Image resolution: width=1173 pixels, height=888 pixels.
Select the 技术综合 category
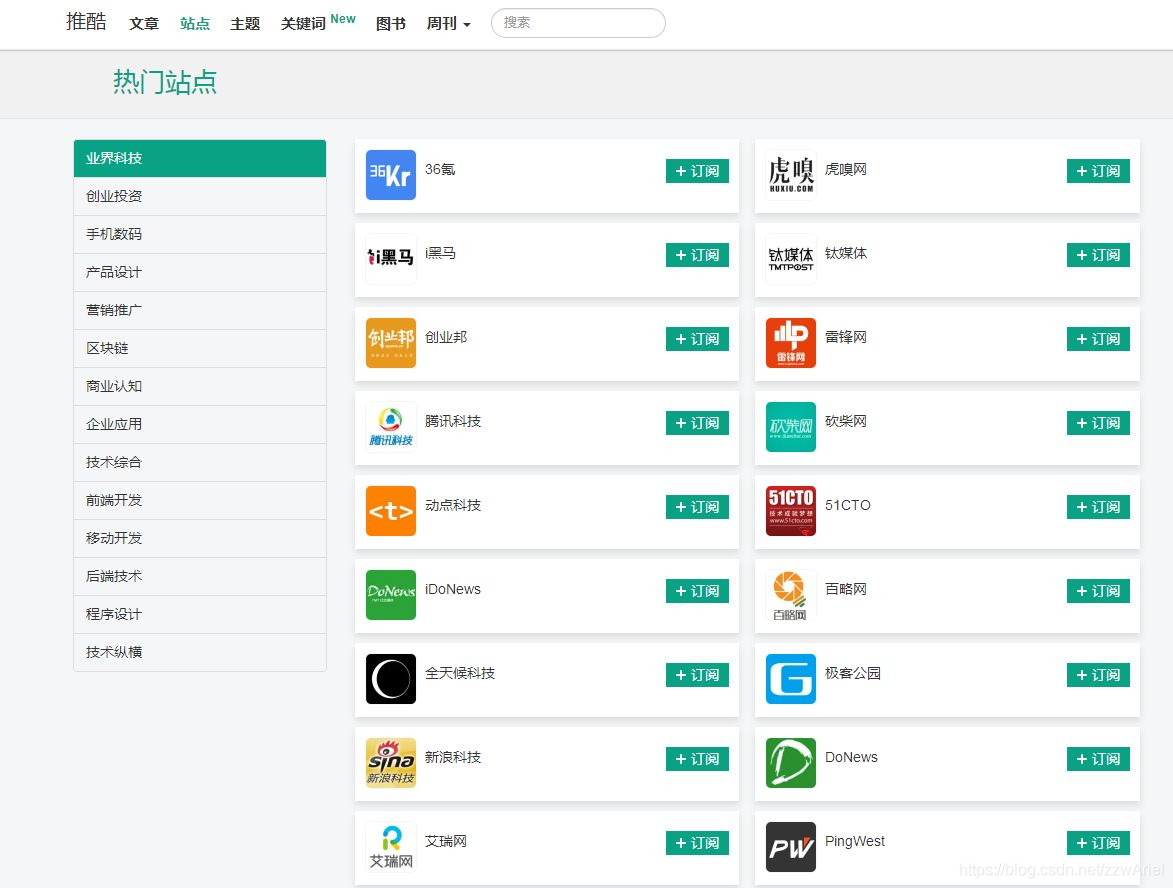pos(200,462)
